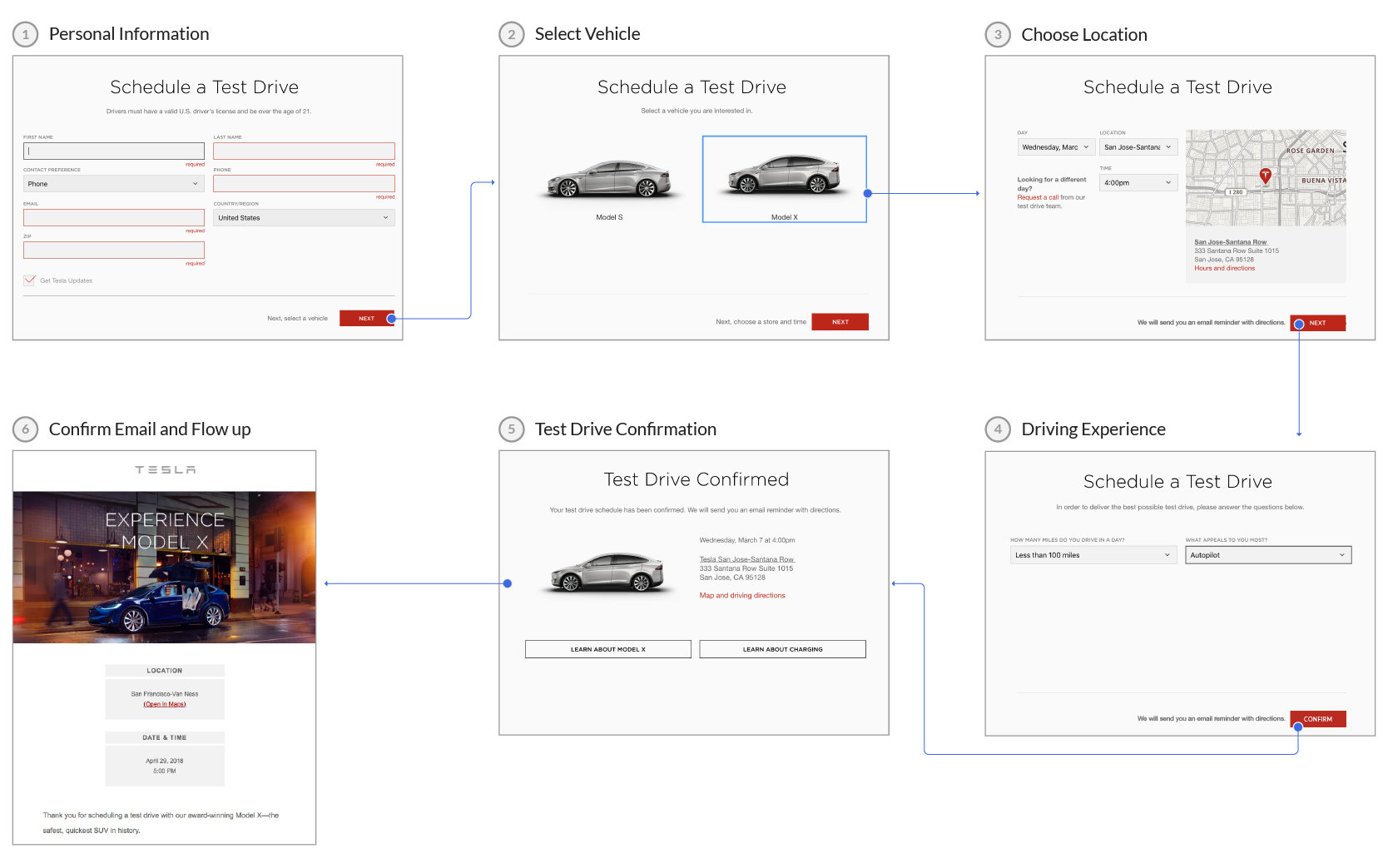
Task: Click the 5:00 PM time text
Action: click(165, 771)
